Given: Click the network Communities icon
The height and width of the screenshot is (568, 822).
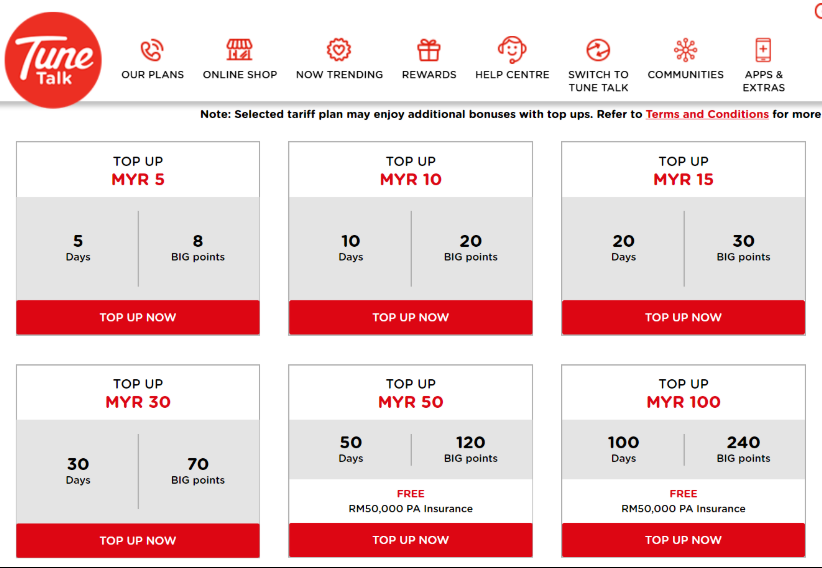Looking at the screenshot, I should [x=686, y=50].
